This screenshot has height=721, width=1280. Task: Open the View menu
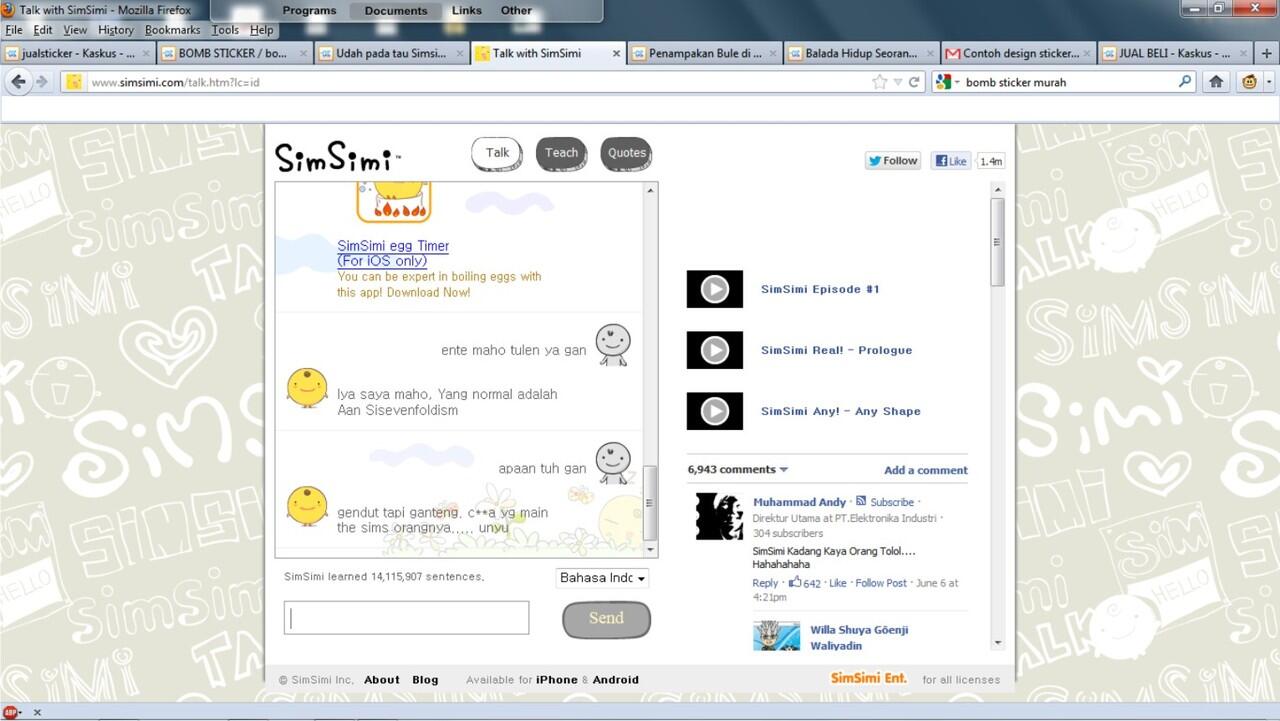75,30
